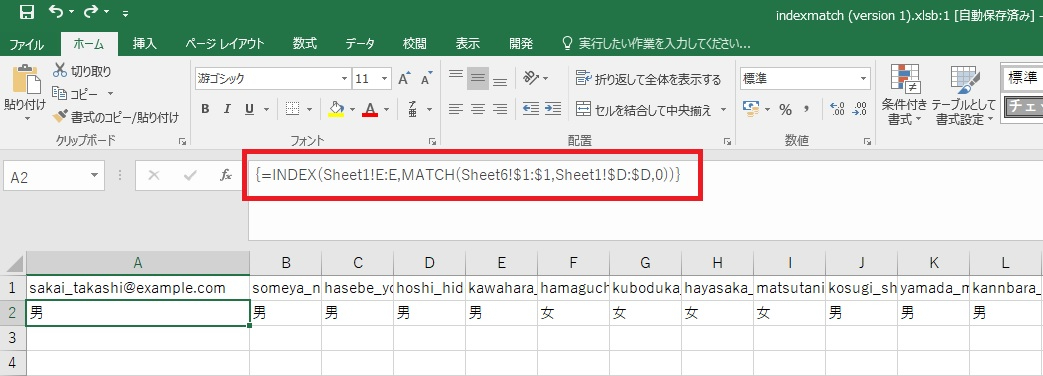Expand font color dropdown arrow
Viewport: 1043px width, 376px height.
pyautogui.click(x=386, y=109)
